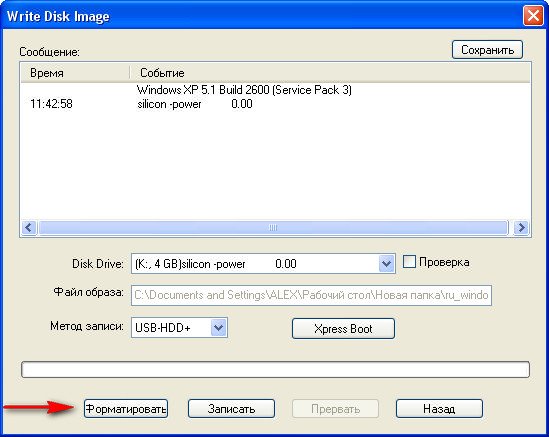Open the Метод записи dropdown arrow
The height and width of the screenshot is (437, 549).
(x=219, y=328)
